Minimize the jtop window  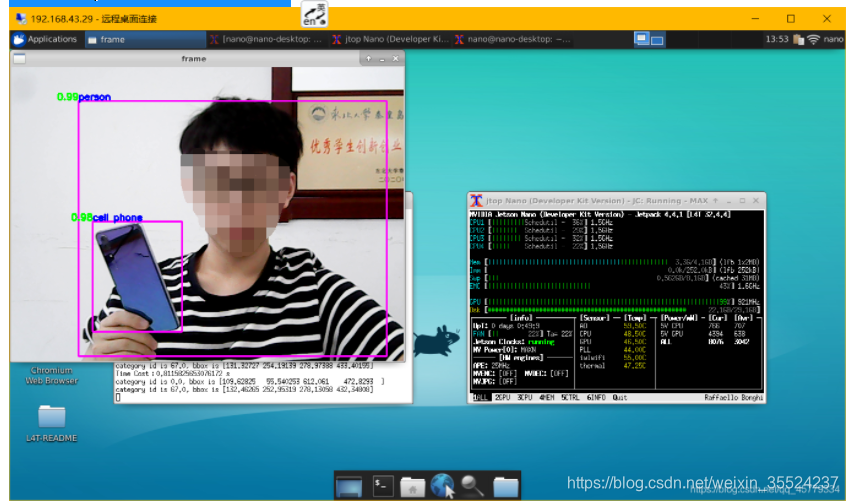(x=729, y=200)
